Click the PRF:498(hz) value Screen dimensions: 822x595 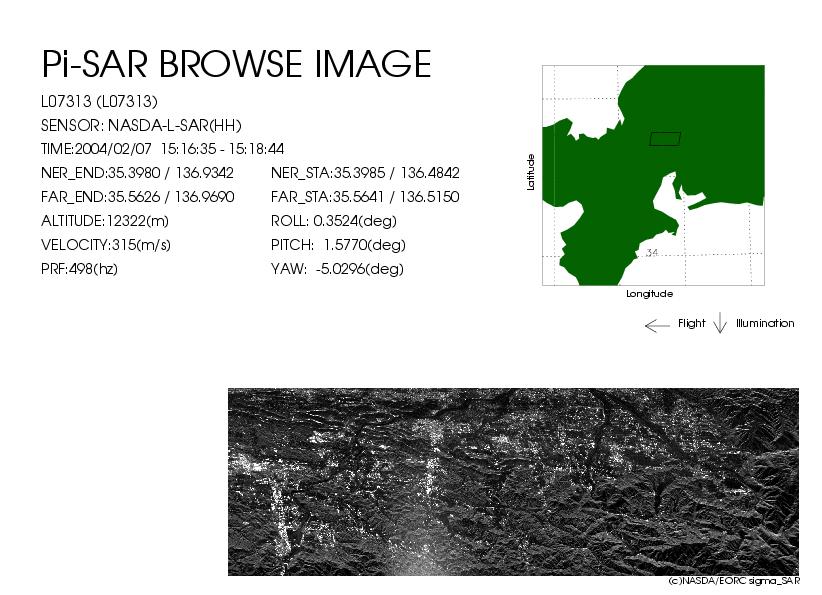pos(79,269)
